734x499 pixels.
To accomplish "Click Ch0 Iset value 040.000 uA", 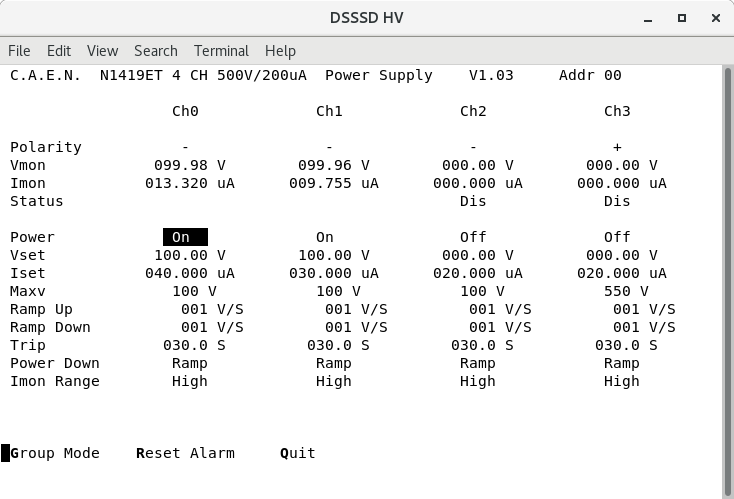I will click(190, 273).
